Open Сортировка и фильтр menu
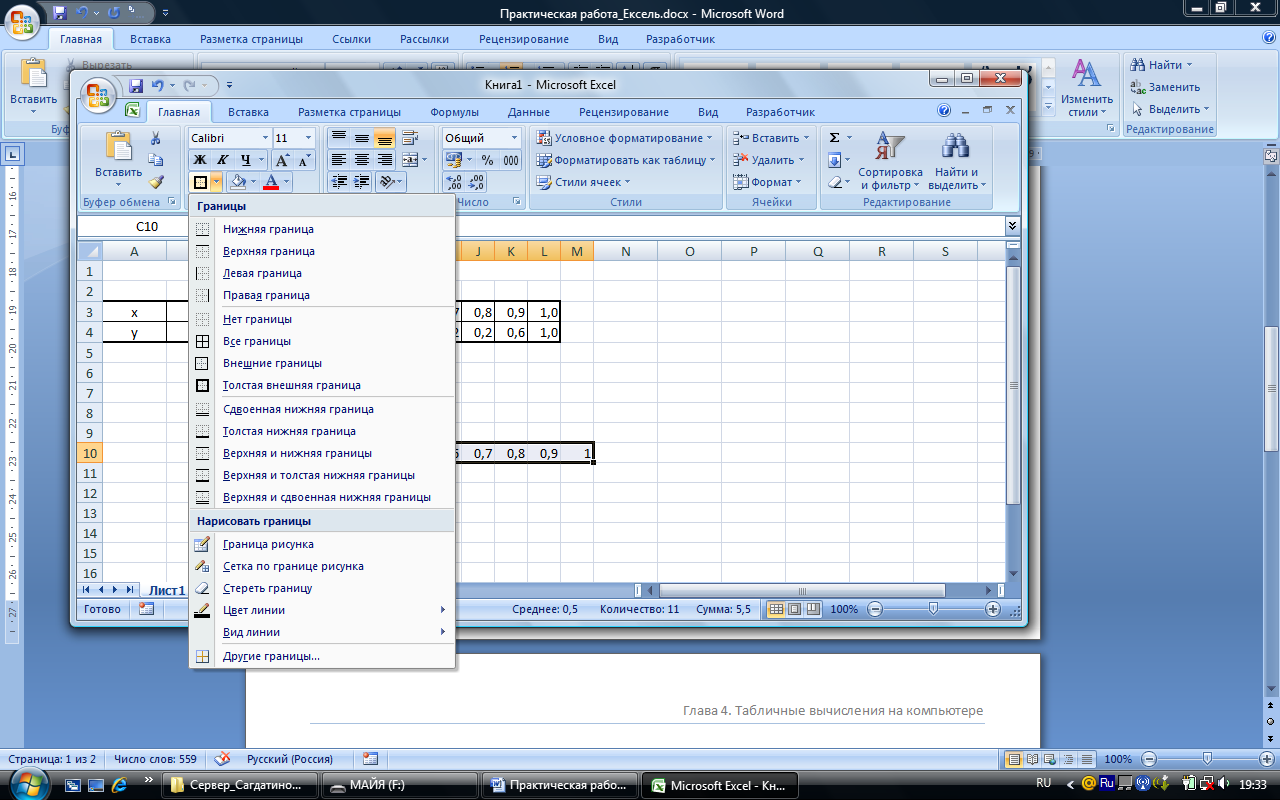The image size is (1280, 800). pos(890,160)
